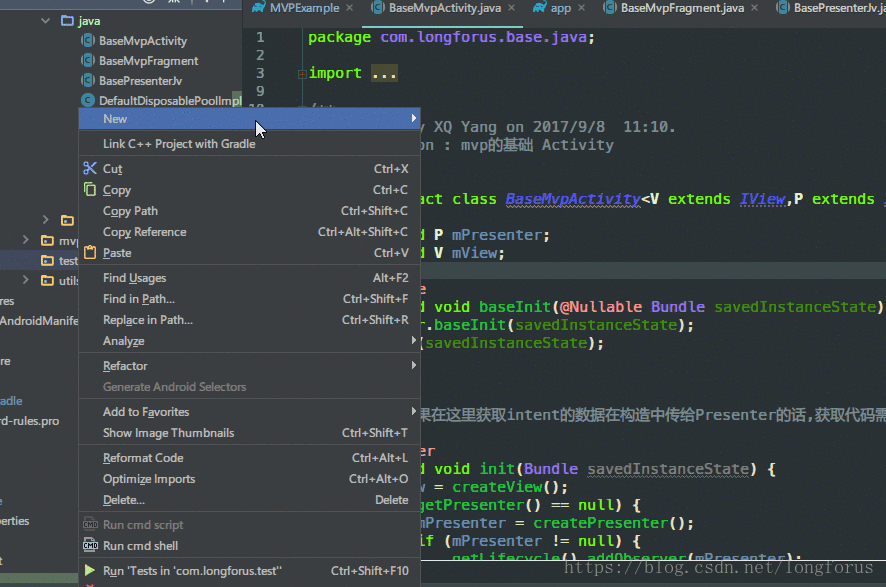Choose Copy from the context menu

click(249, 190)
